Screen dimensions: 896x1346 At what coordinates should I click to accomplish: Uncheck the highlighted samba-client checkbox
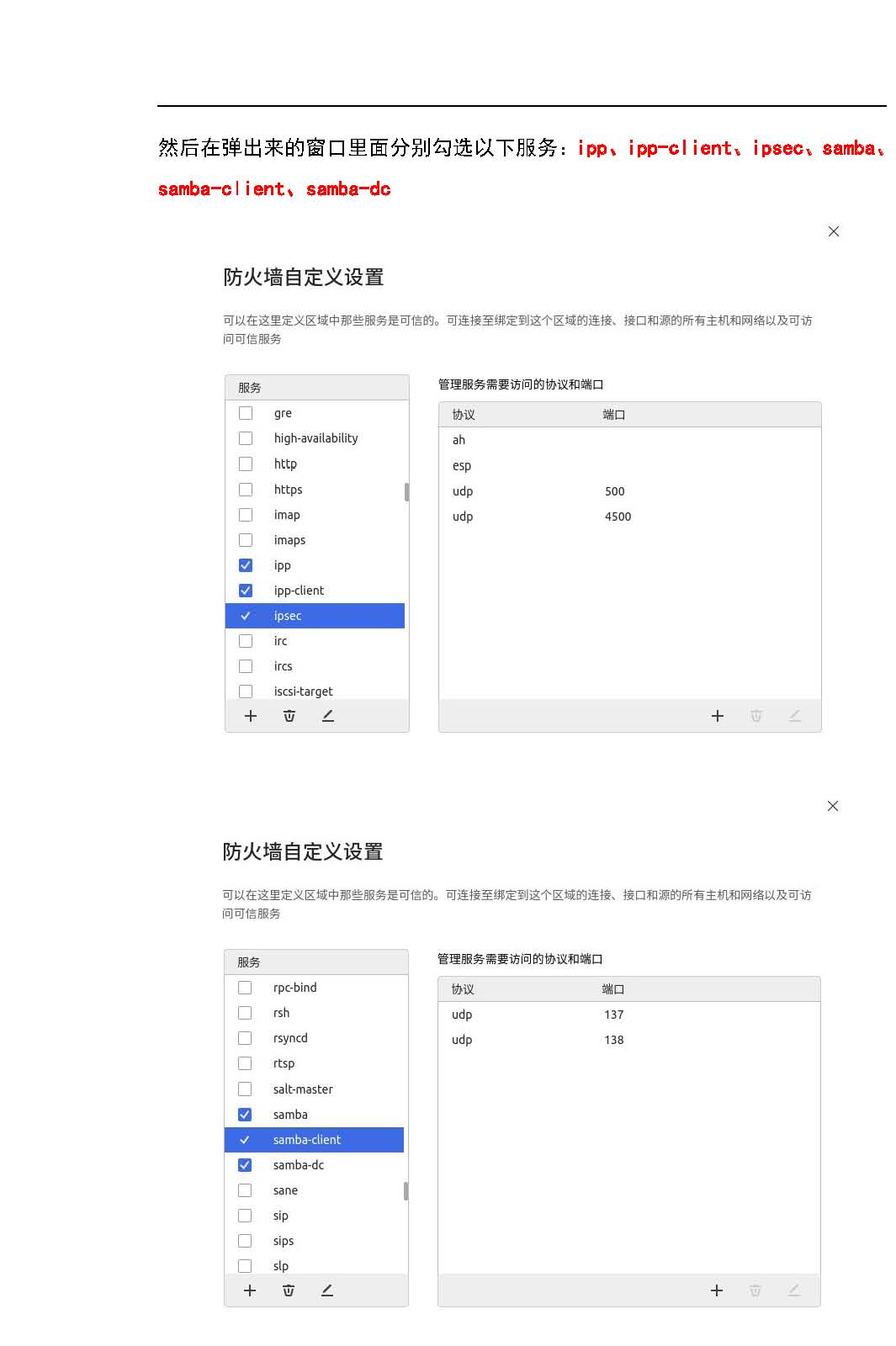coord(245,1140)
